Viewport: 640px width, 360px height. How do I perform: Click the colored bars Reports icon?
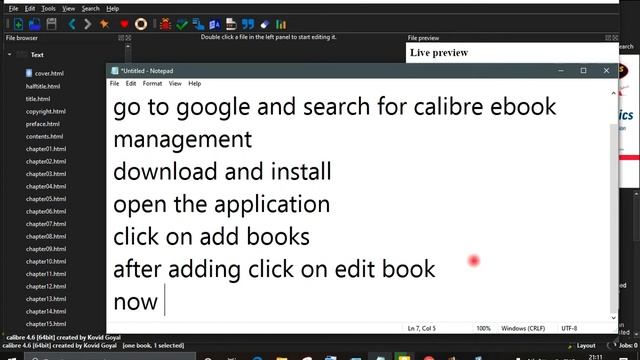pyautogui.click(x=281, y=24)
